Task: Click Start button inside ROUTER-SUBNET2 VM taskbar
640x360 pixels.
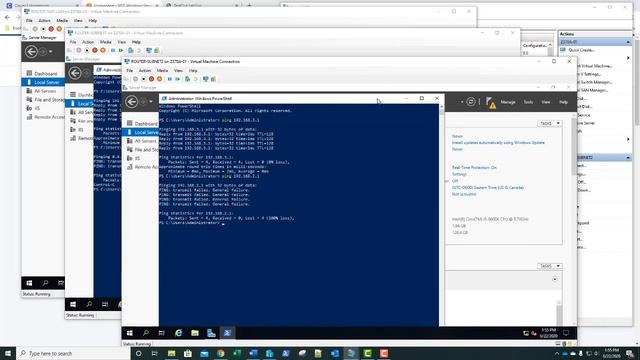Action: 130,333
